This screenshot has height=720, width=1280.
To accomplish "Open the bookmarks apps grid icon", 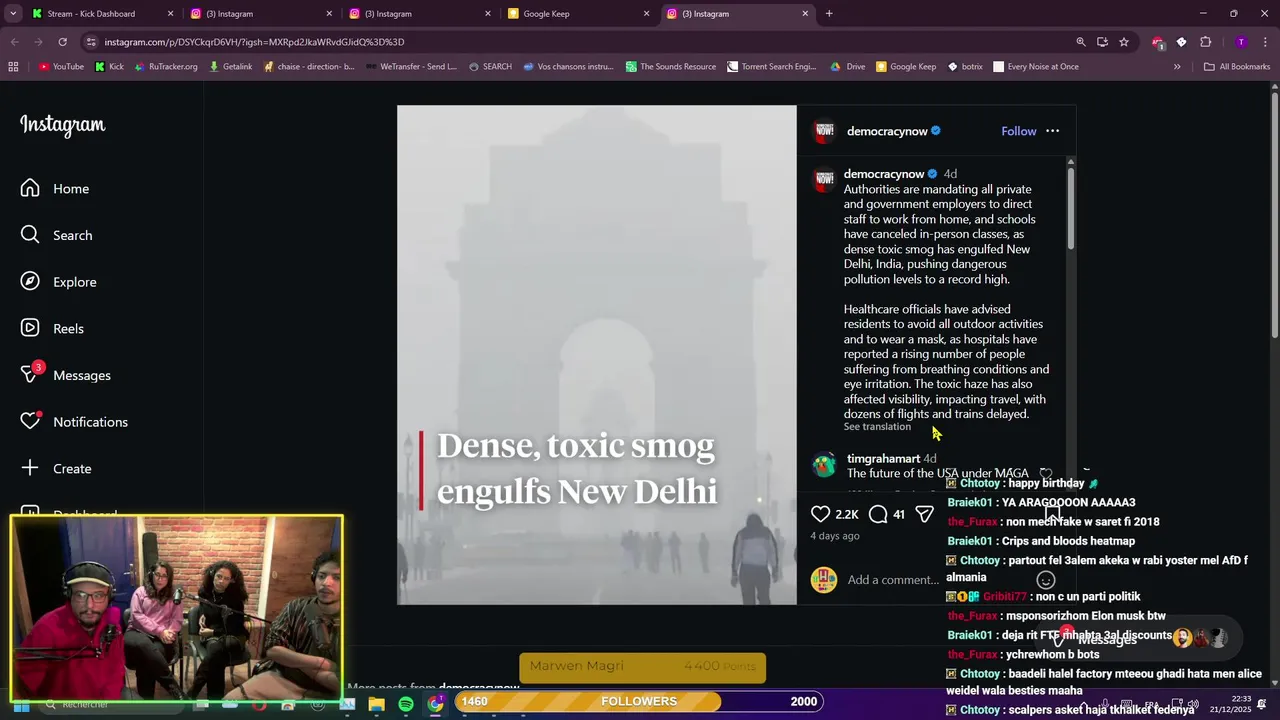I will point(13,67).
